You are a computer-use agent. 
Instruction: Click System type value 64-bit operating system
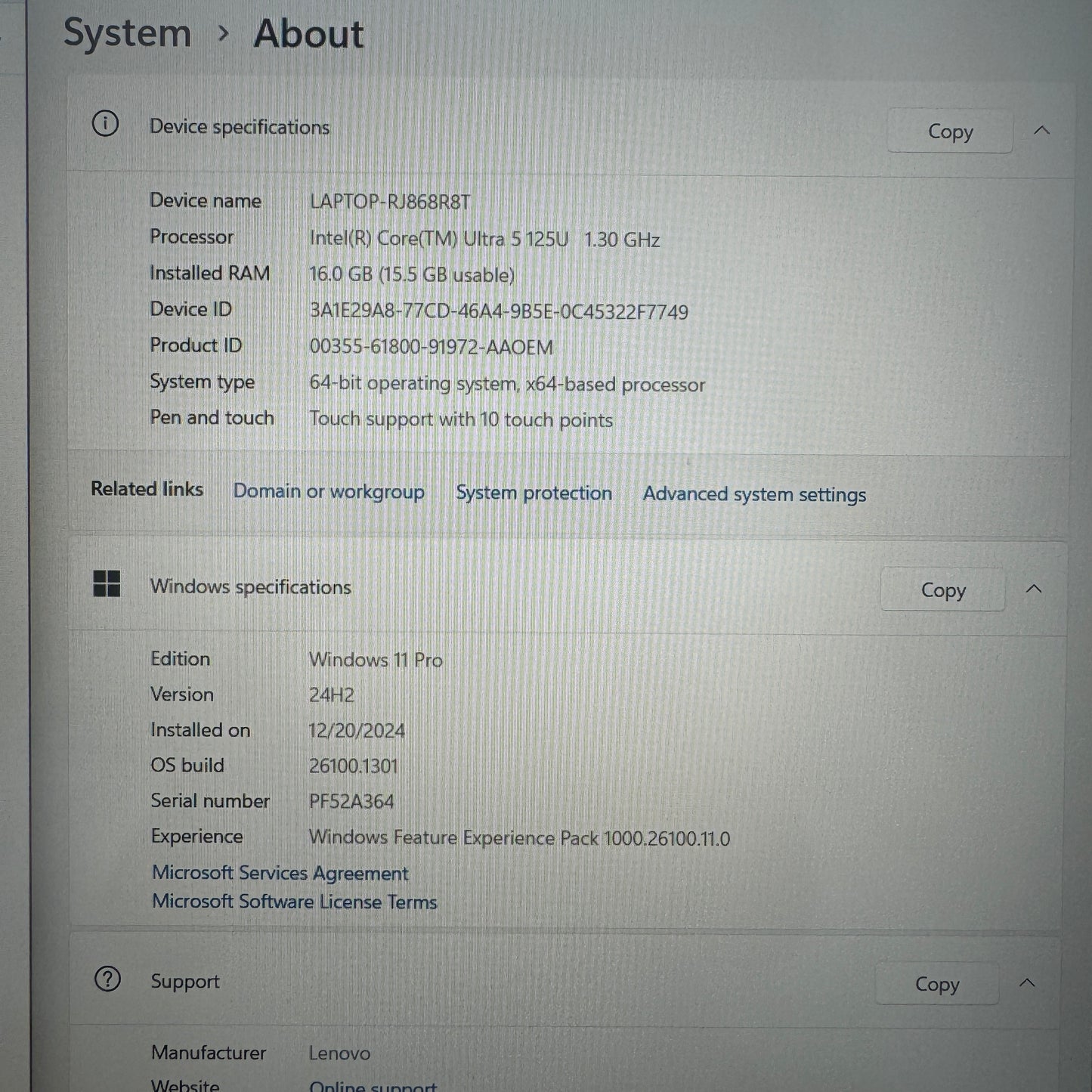pos(507,384)
